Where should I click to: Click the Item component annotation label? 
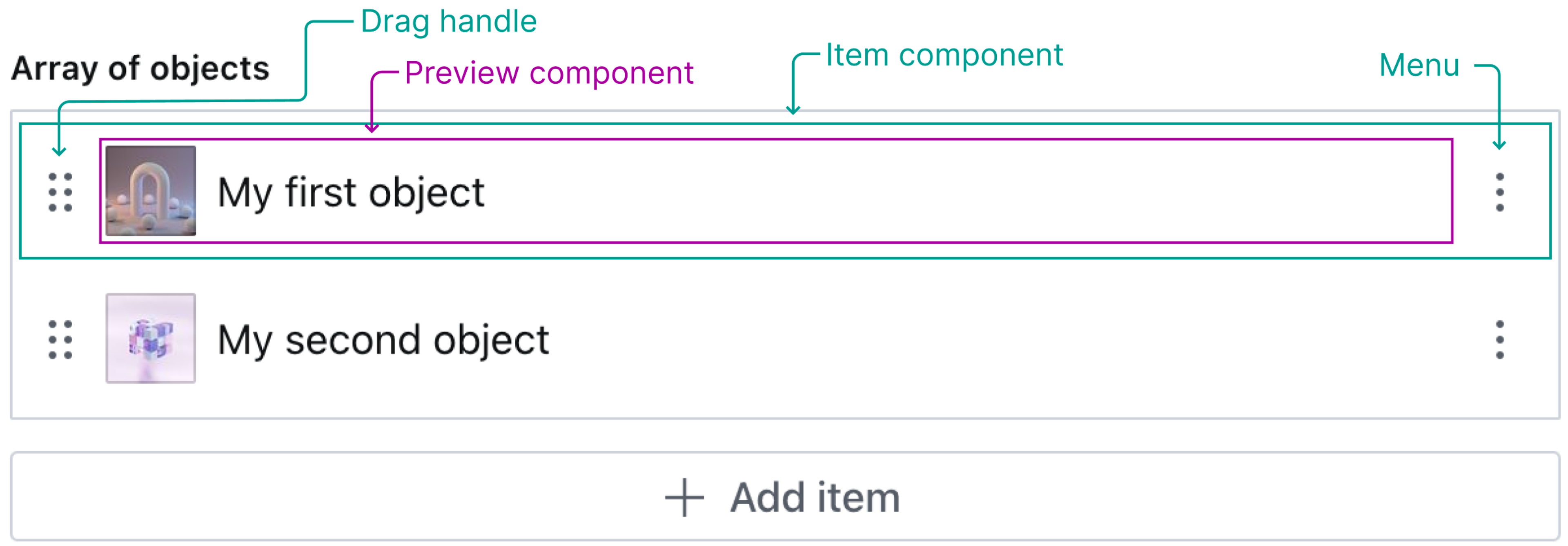944,56
